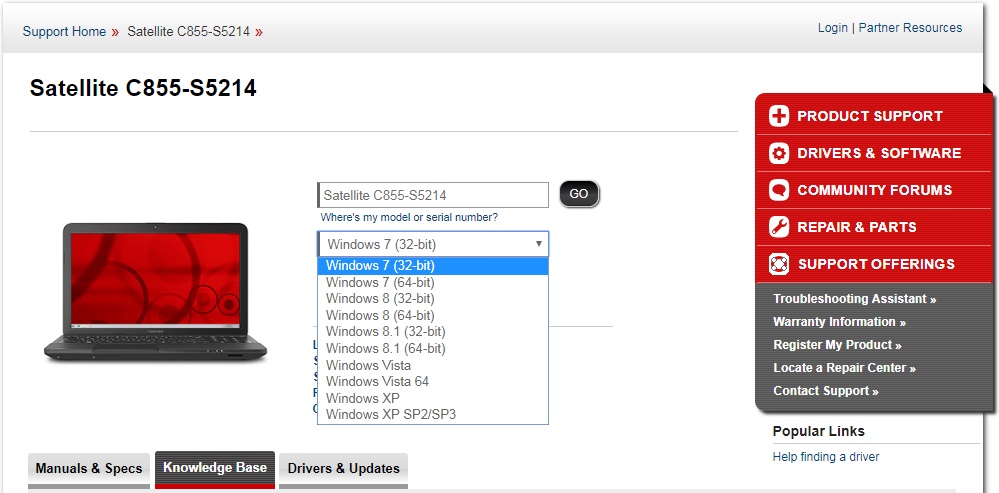Click the operating system dropdown arrow
999x493 pixels.
coord(538,244)
